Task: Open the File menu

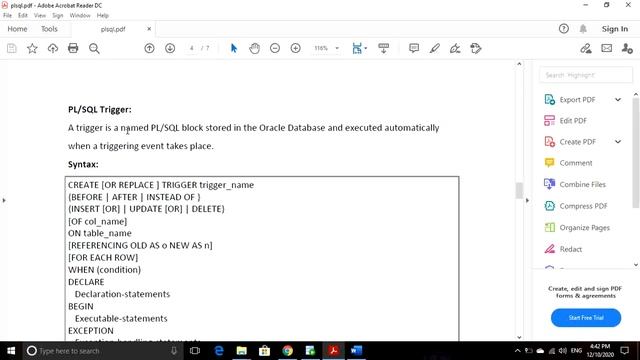Action: (x=7, y=16)
